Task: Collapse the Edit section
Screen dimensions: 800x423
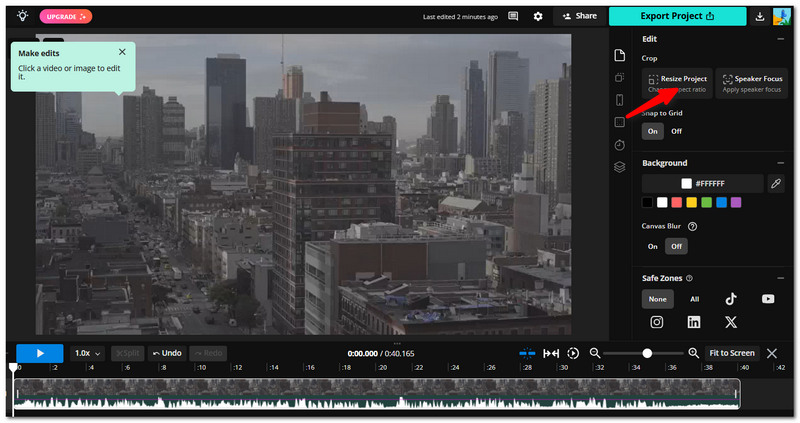Action: pos(781,39)
